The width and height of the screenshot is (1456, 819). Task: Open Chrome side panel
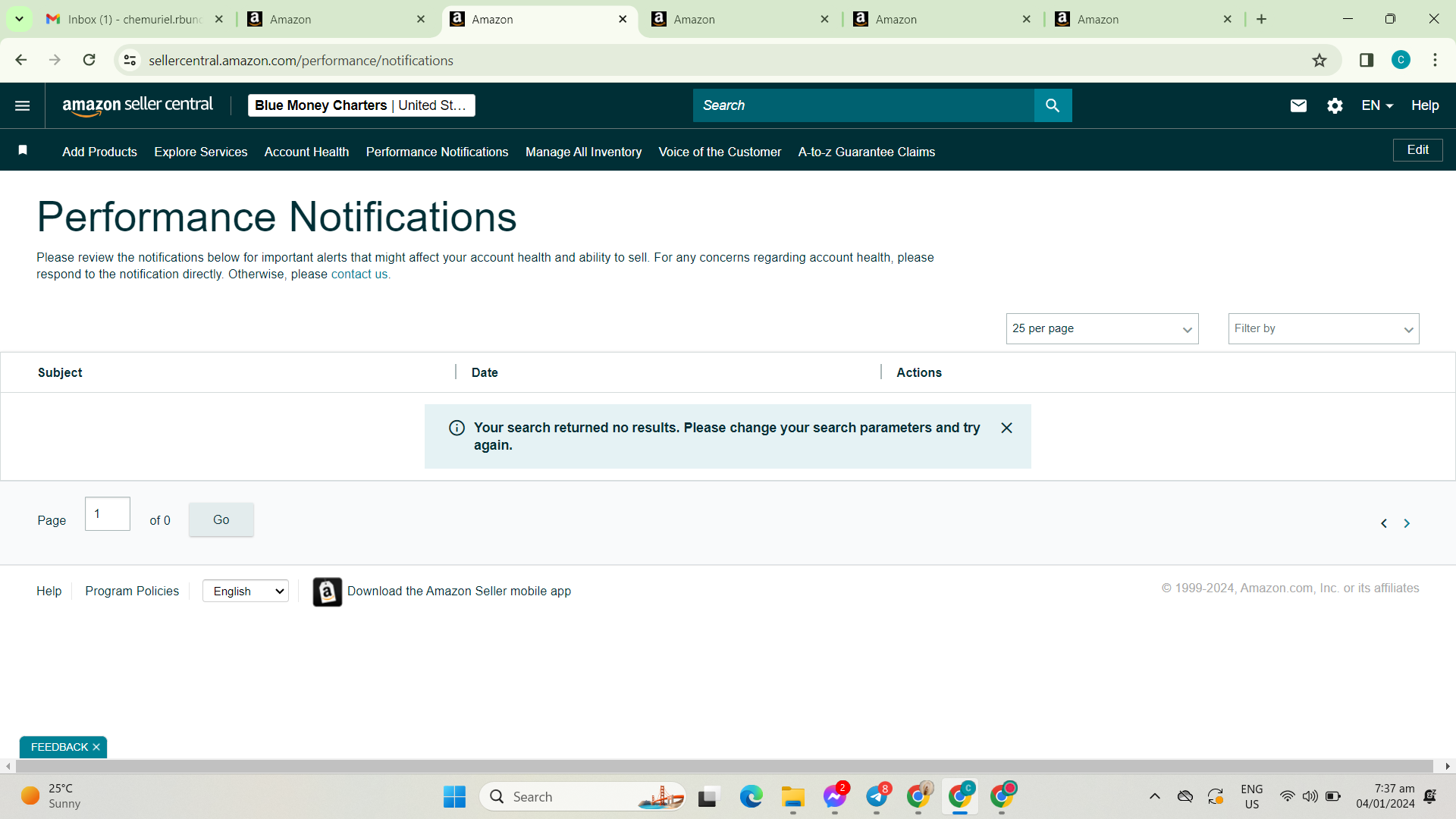[1367, 60]
